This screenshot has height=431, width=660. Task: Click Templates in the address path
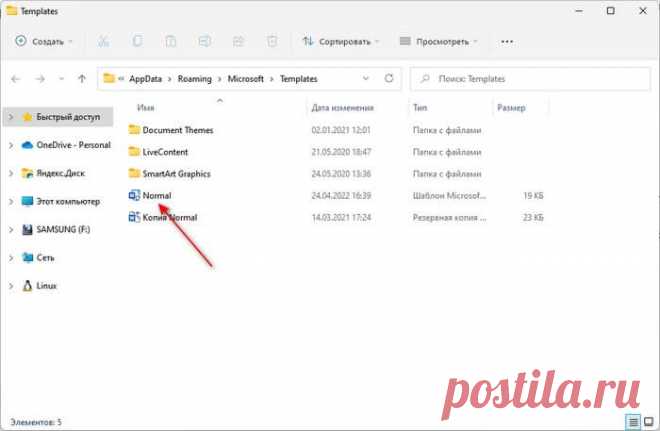pyautogui.click(x=298, y=79)
